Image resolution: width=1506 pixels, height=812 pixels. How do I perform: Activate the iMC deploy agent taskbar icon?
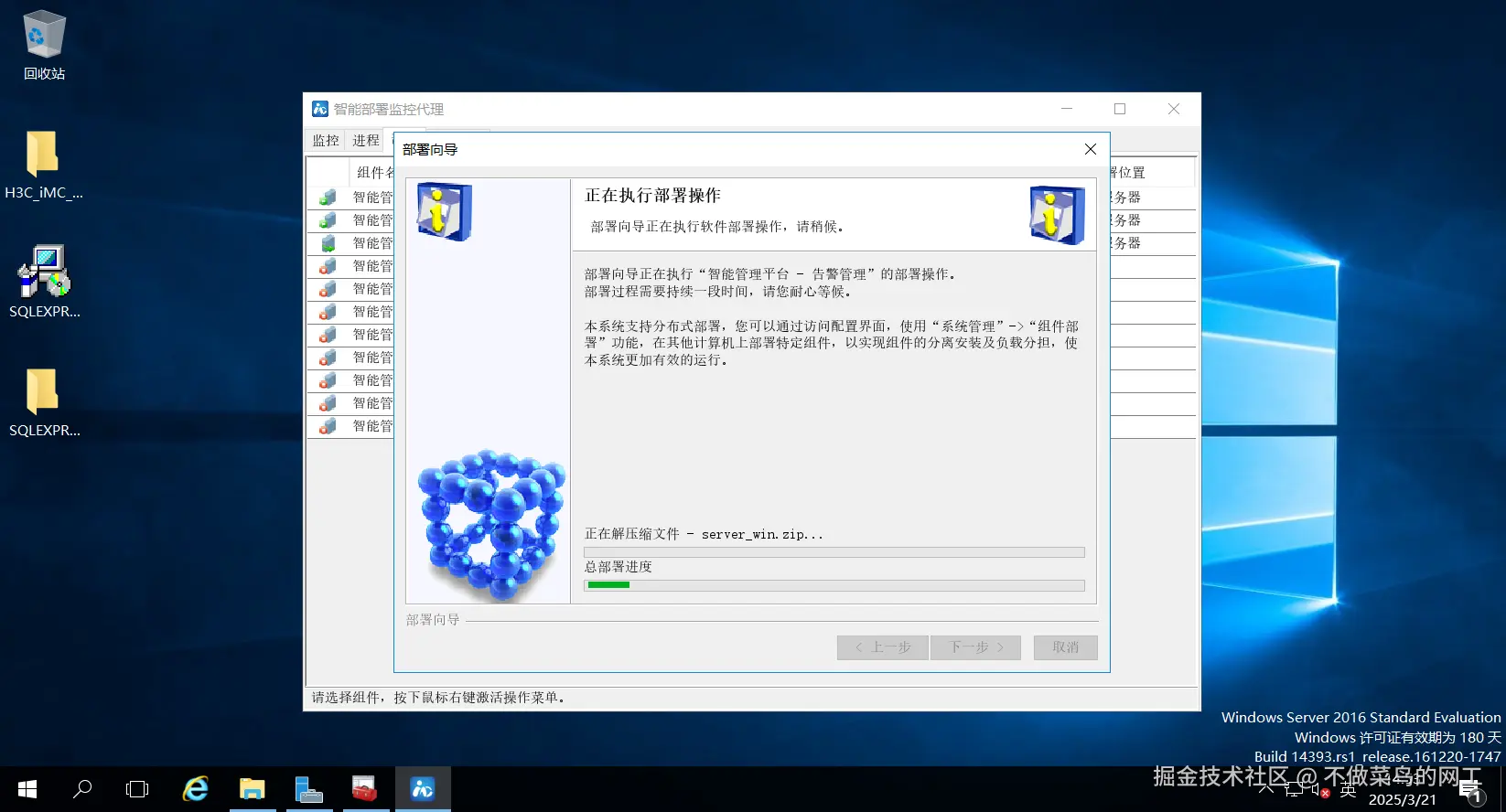tap(423, 789)
